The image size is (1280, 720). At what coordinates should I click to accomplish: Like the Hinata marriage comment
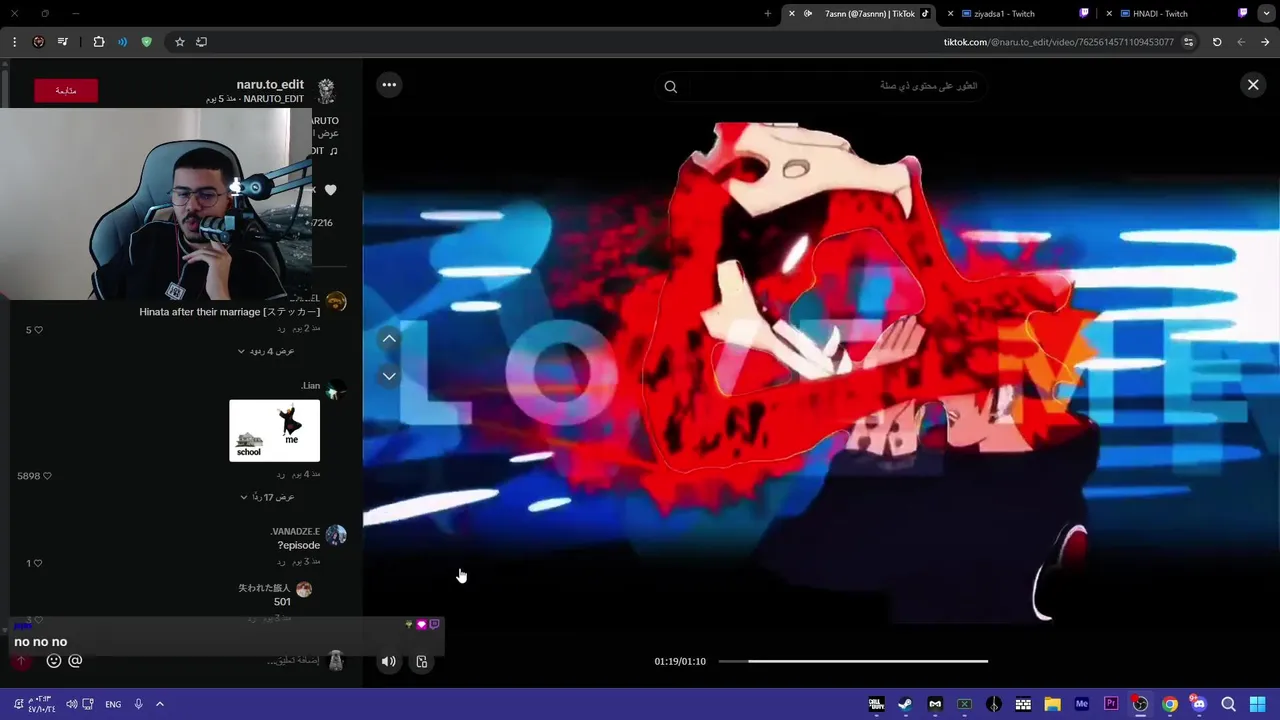click(38, 330)
